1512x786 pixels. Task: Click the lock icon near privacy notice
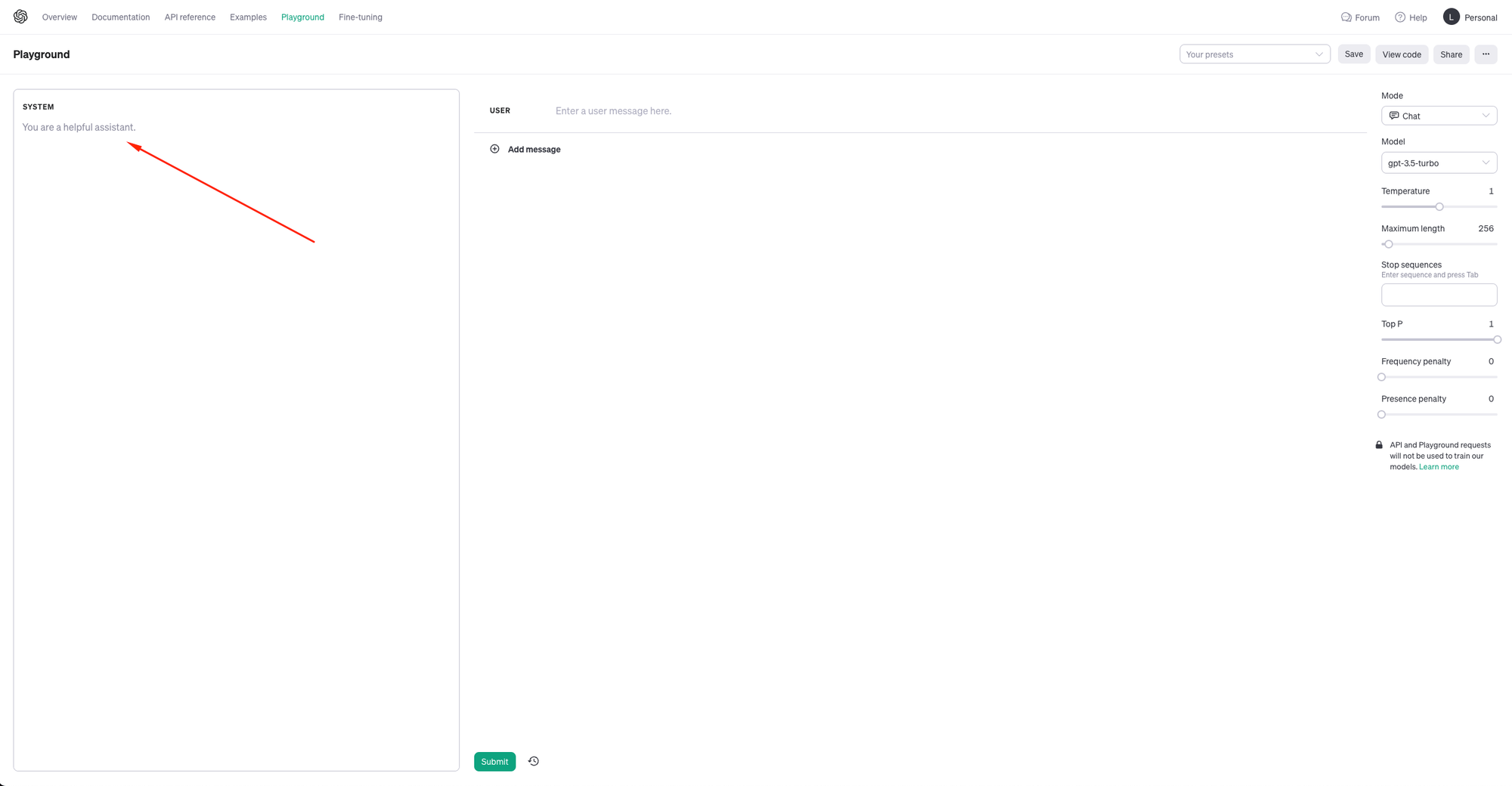click(1379, 445)
